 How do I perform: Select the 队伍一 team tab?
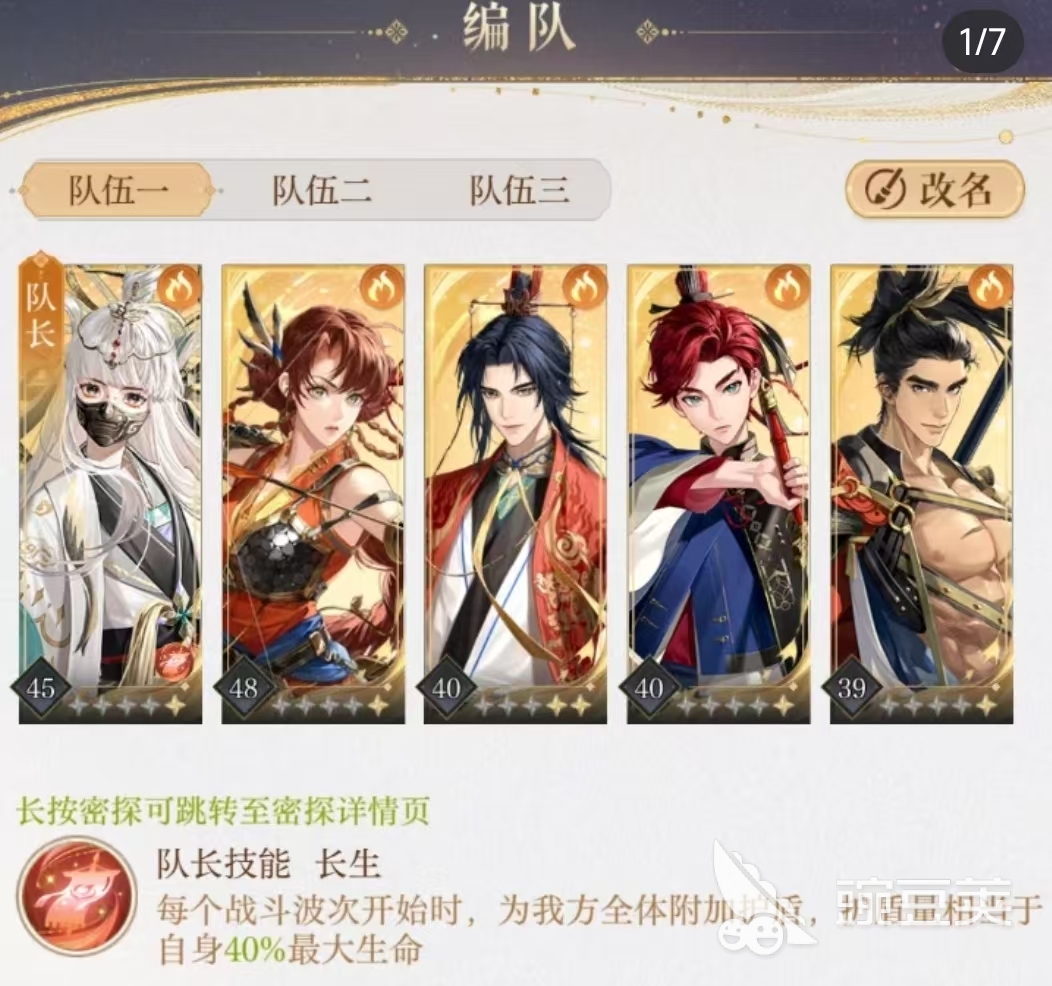[118, 190]
